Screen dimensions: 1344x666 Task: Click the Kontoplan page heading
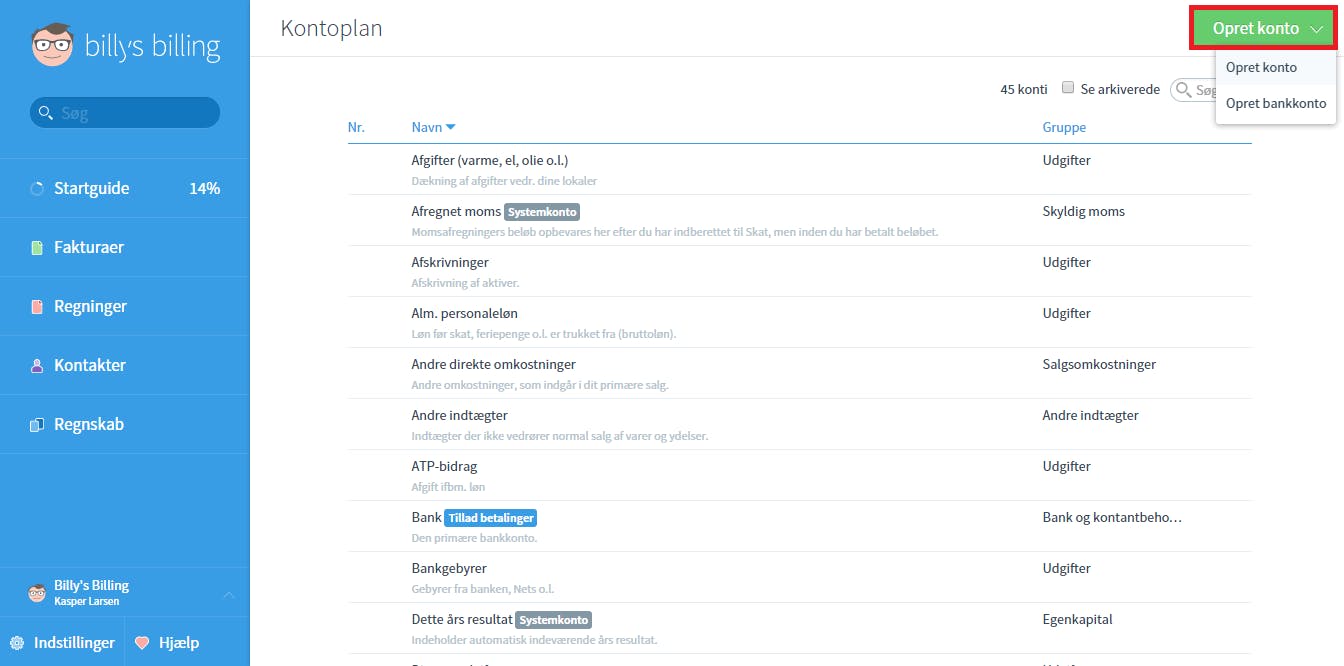[331, 29]
